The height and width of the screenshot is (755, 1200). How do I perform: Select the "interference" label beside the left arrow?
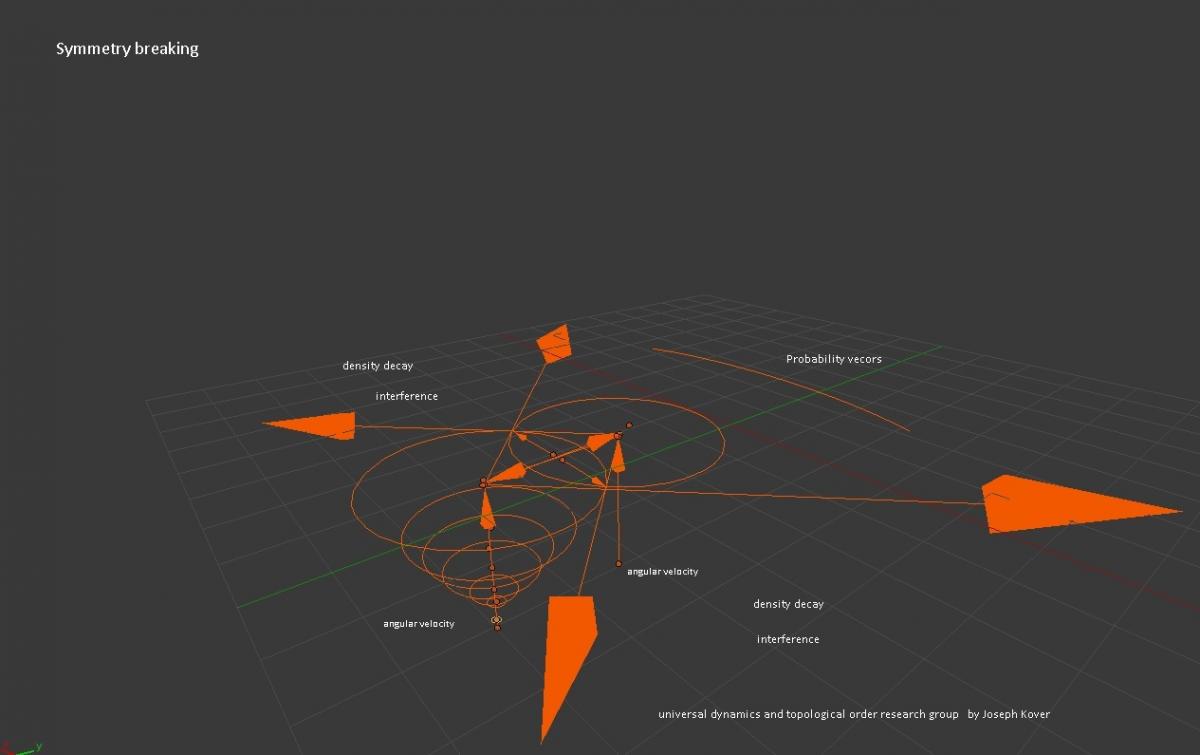click(406, 396)
